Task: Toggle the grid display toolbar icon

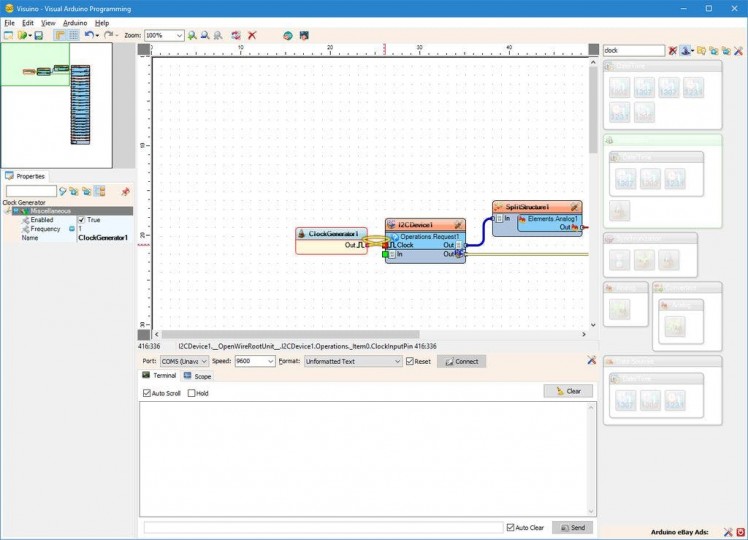Action: (74, 35)
